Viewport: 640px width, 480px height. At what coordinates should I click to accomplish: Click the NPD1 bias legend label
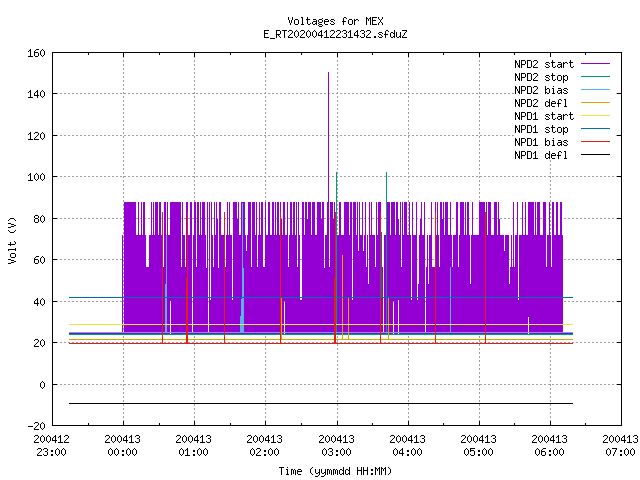[x=541, y=142]
